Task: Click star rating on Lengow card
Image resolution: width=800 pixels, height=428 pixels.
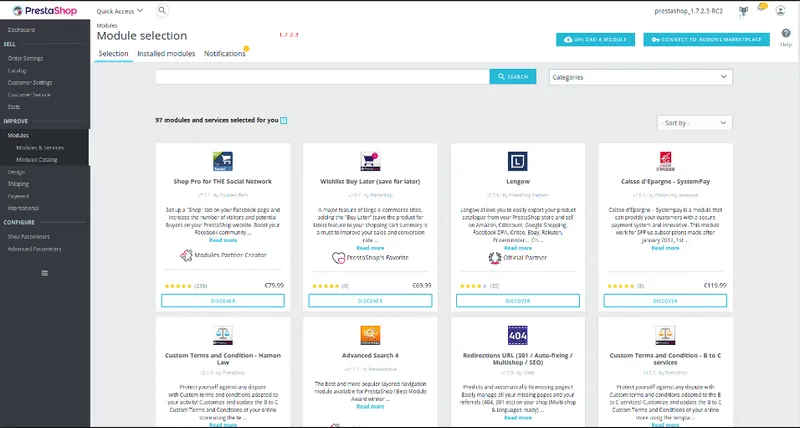Action: coord(473,286)
